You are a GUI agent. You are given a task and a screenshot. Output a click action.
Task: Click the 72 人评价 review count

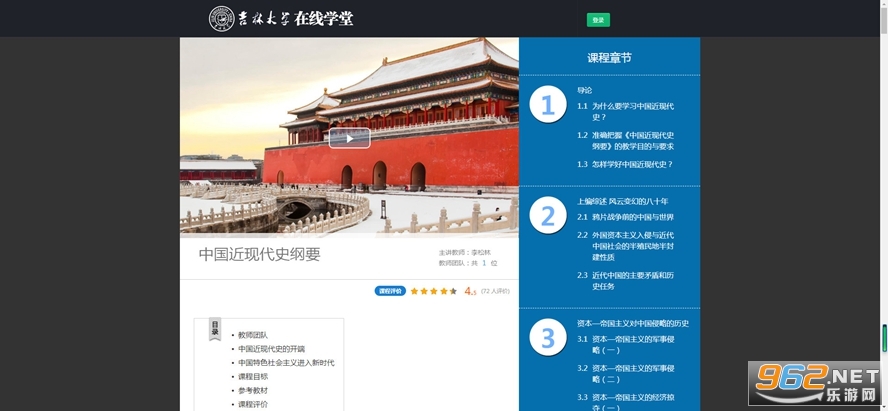coord(496,291)
